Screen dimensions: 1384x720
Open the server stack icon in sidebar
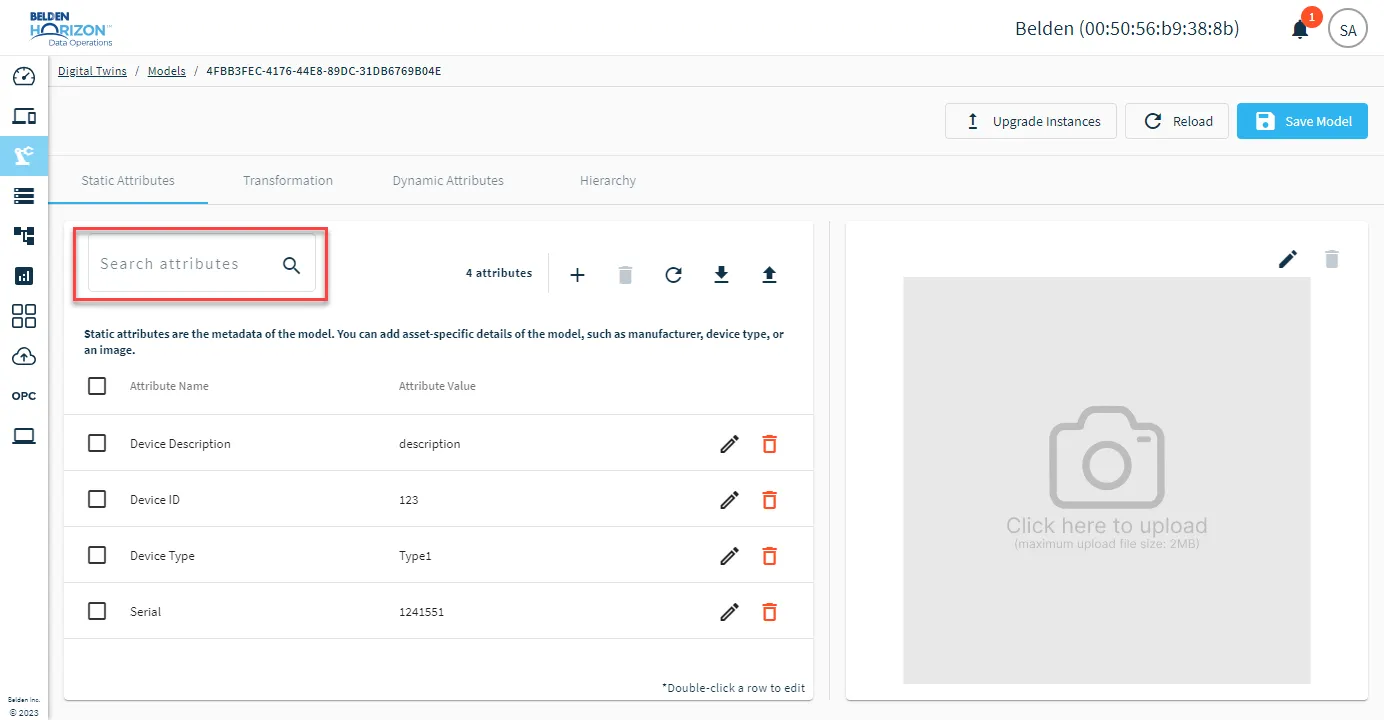point(24,196)
